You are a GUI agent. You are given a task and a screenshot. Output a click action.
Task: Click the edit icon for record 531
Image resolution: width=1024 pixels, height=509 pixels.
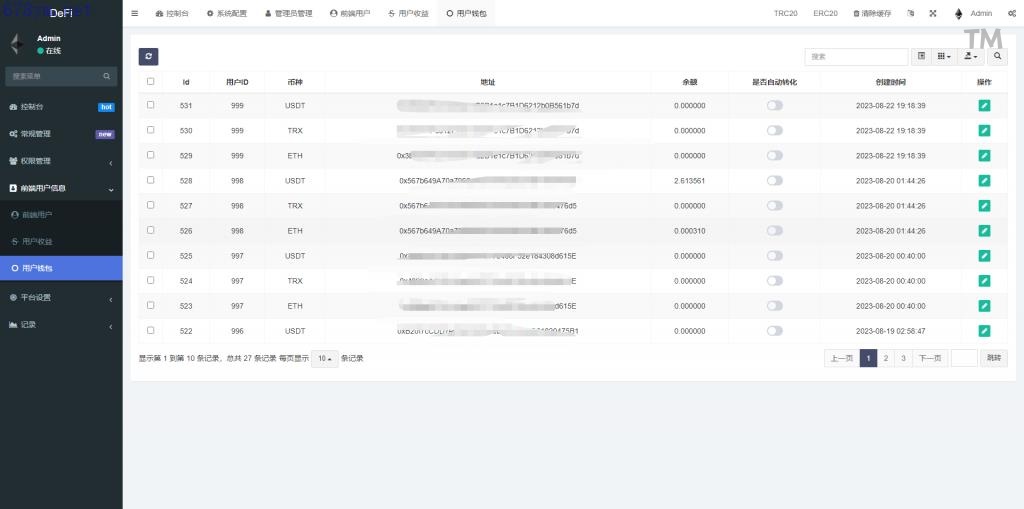pyautogui.click(x=984, y=105)
